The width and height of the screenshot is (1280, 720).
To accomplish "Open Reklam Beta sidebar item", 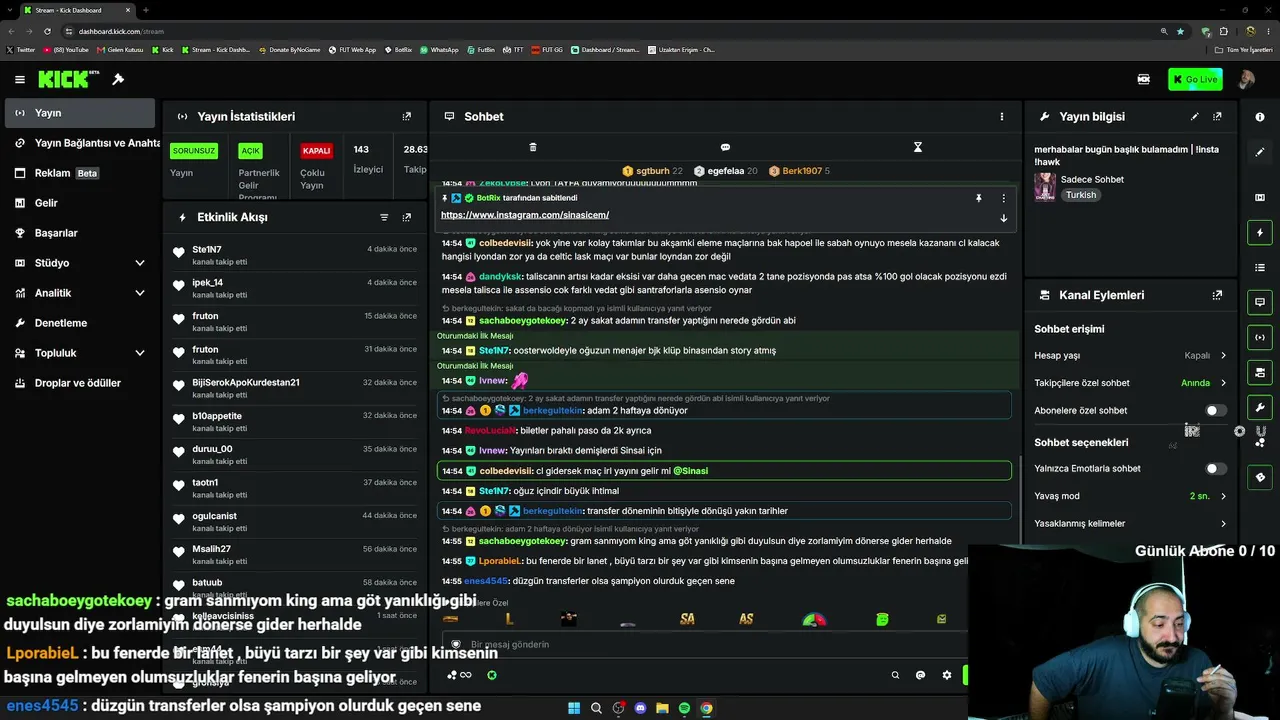I will click(x=80, y=173).
